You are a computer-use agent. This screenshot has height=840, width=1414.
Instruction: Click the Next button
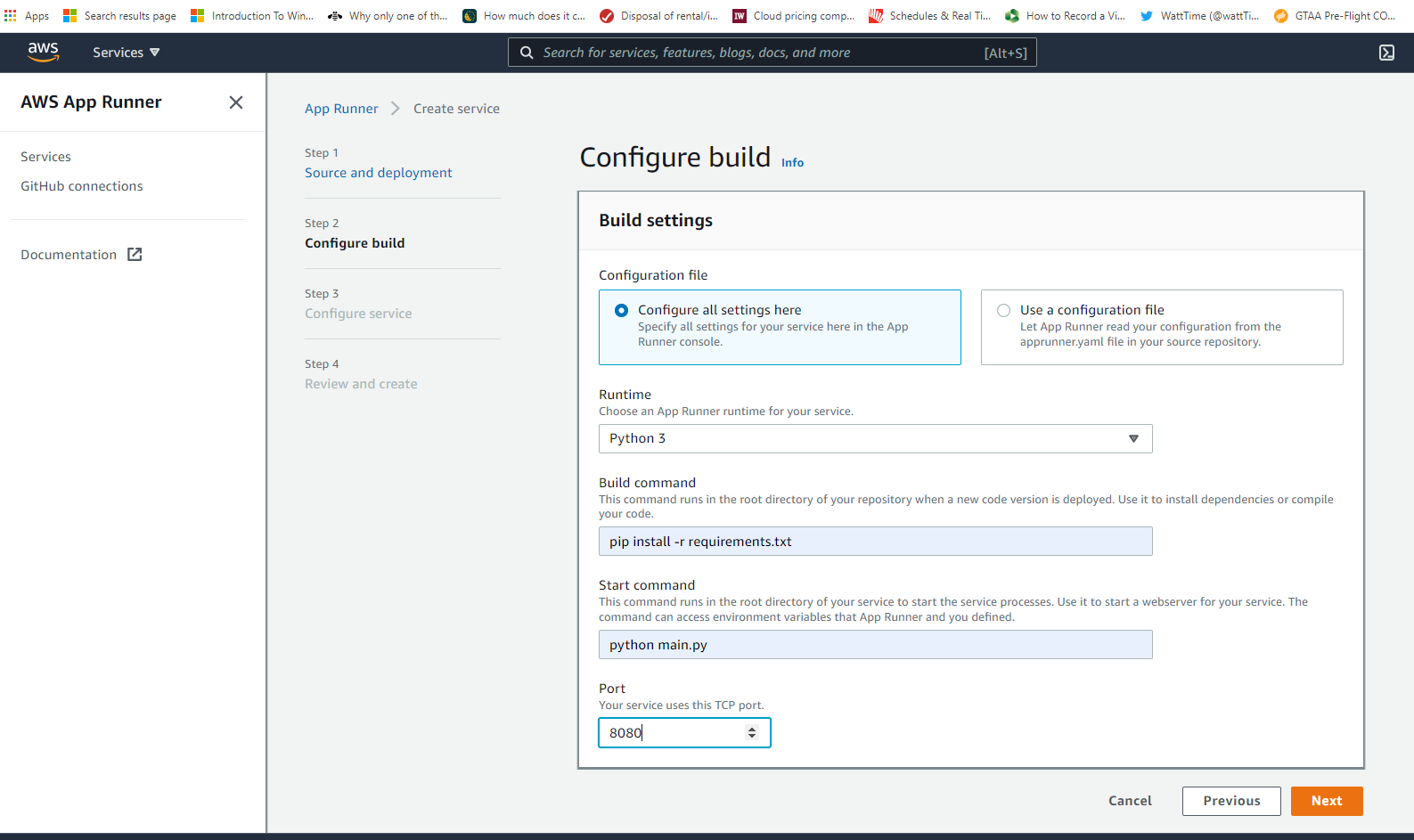[1327, 801]
